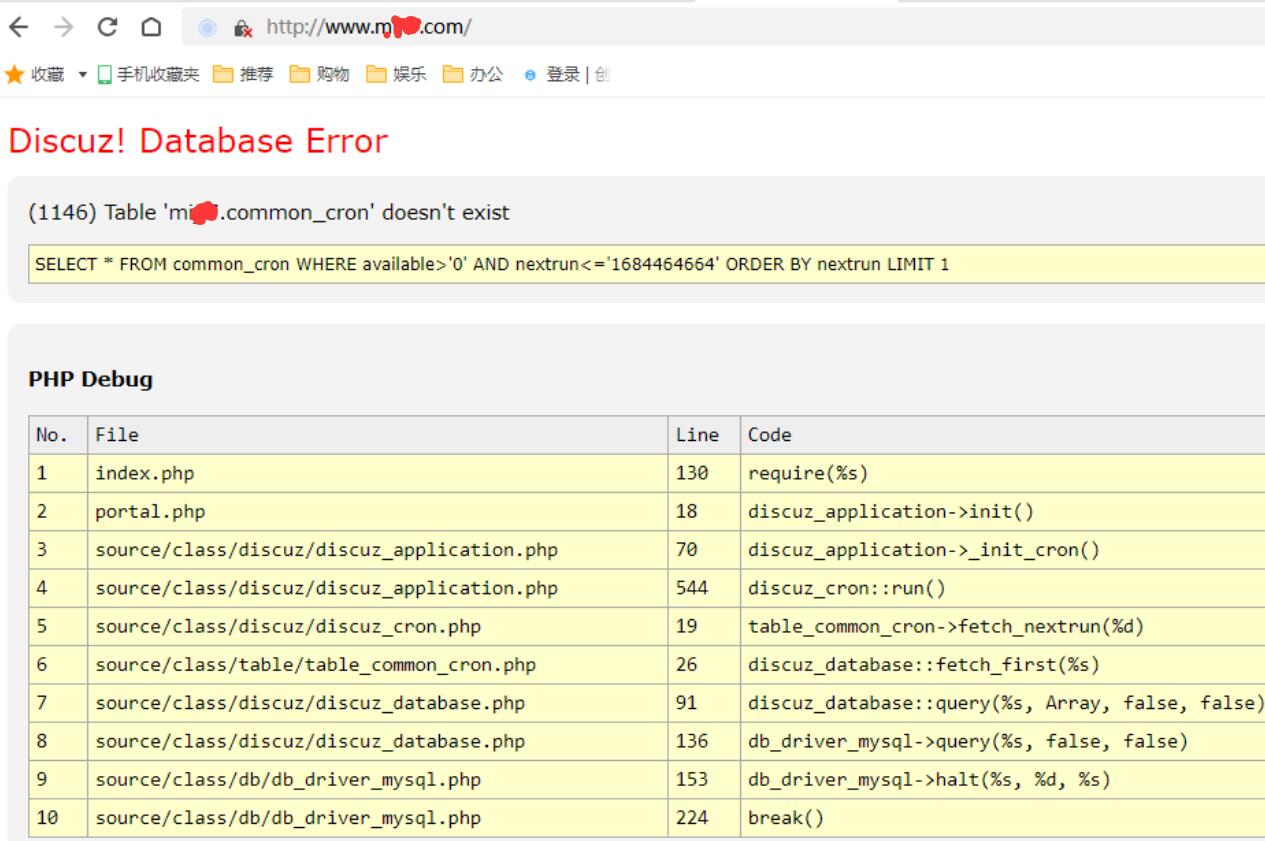The height and width of the screenshot is (841, 1265).
Task: Click line number 130 cell
Action: pyautogui.click(x=704, y=473)
